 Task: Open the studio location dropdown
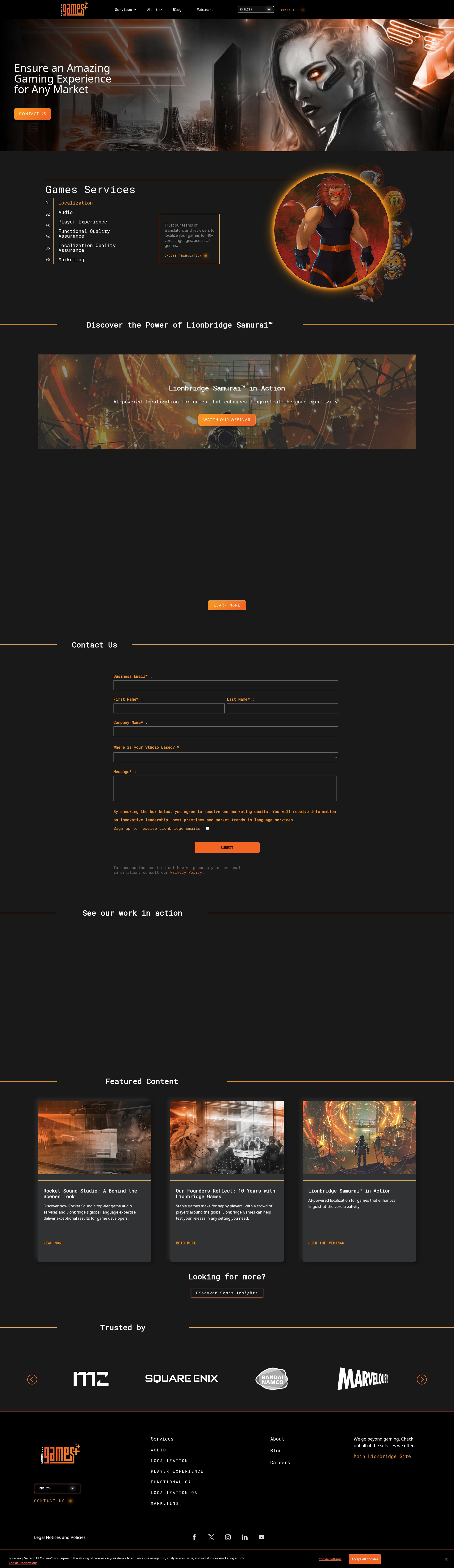[226, 757]
